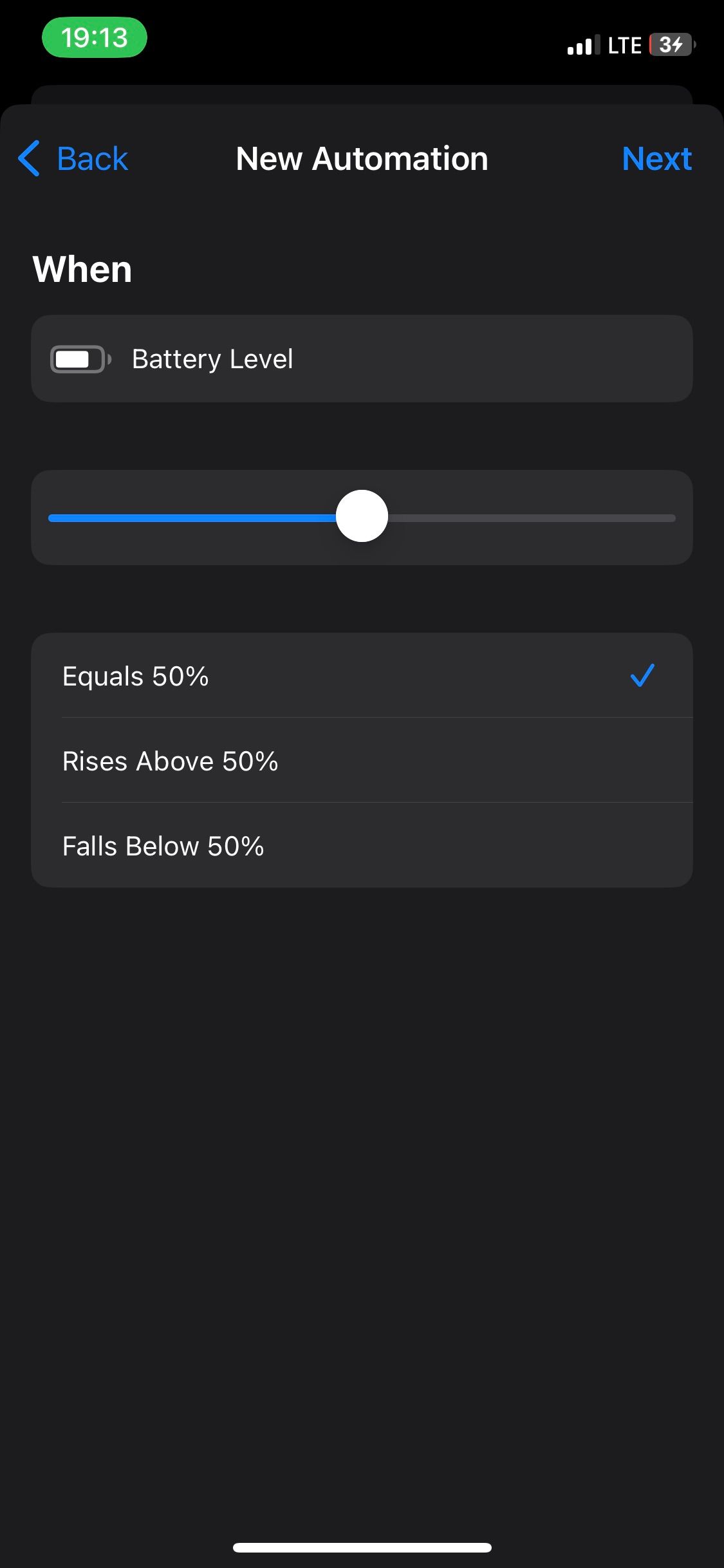The height and width of the screenshot is (1568, 724).
Task: Tap the New Automation title
Action: [362, 158]
